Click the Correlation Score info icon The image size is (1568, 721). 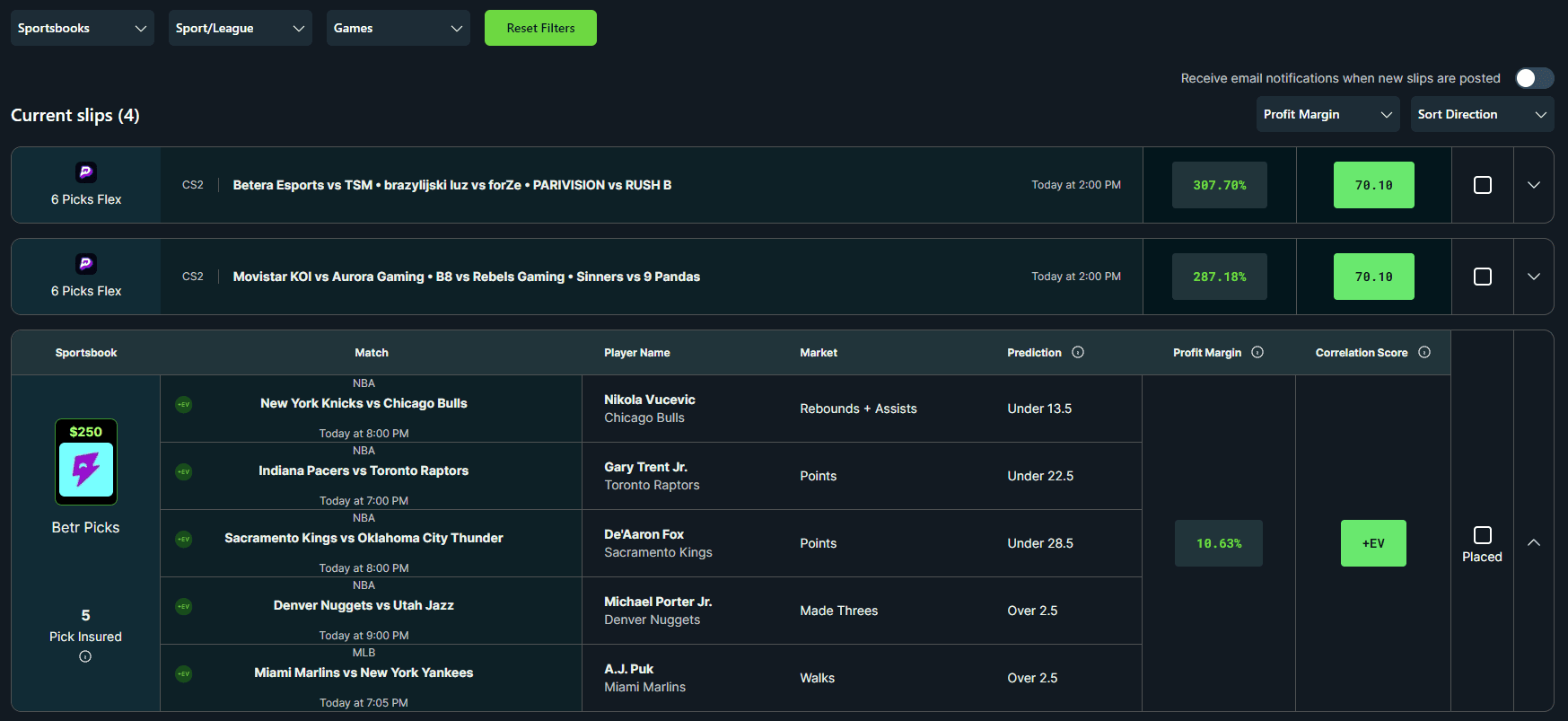click(x=1424, y=353)
